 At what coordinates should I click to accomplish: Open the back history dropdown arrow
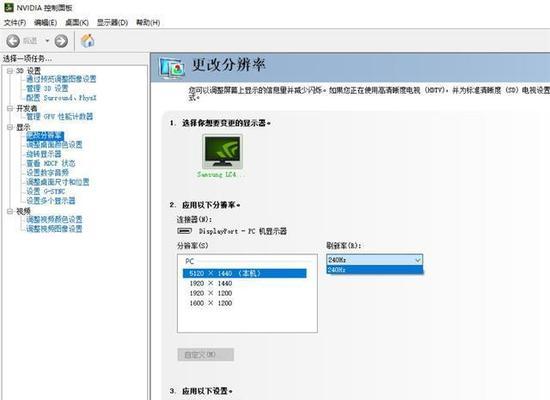point(47,41)
